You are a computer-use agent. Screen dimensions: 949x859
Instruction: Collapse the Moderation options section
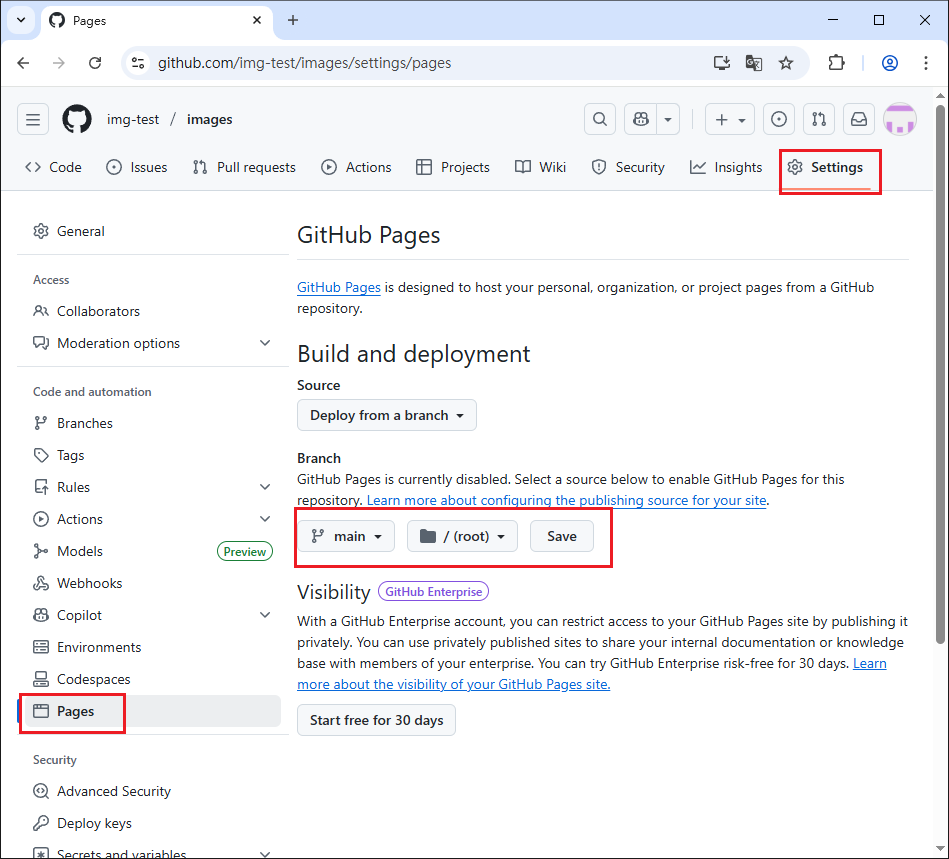tap(265, 343)
